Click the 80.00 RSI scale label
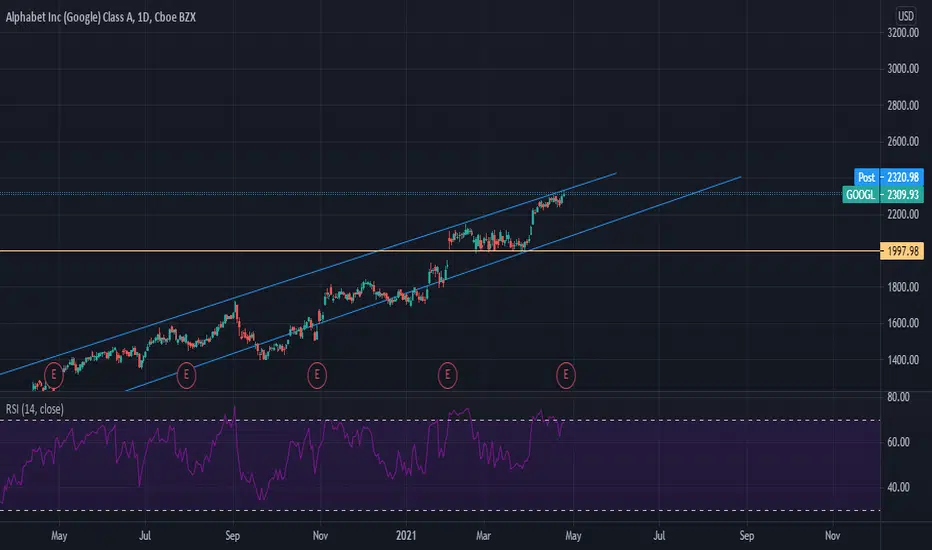Viewport: 932px width, 550px height. (x=898, y=397)
